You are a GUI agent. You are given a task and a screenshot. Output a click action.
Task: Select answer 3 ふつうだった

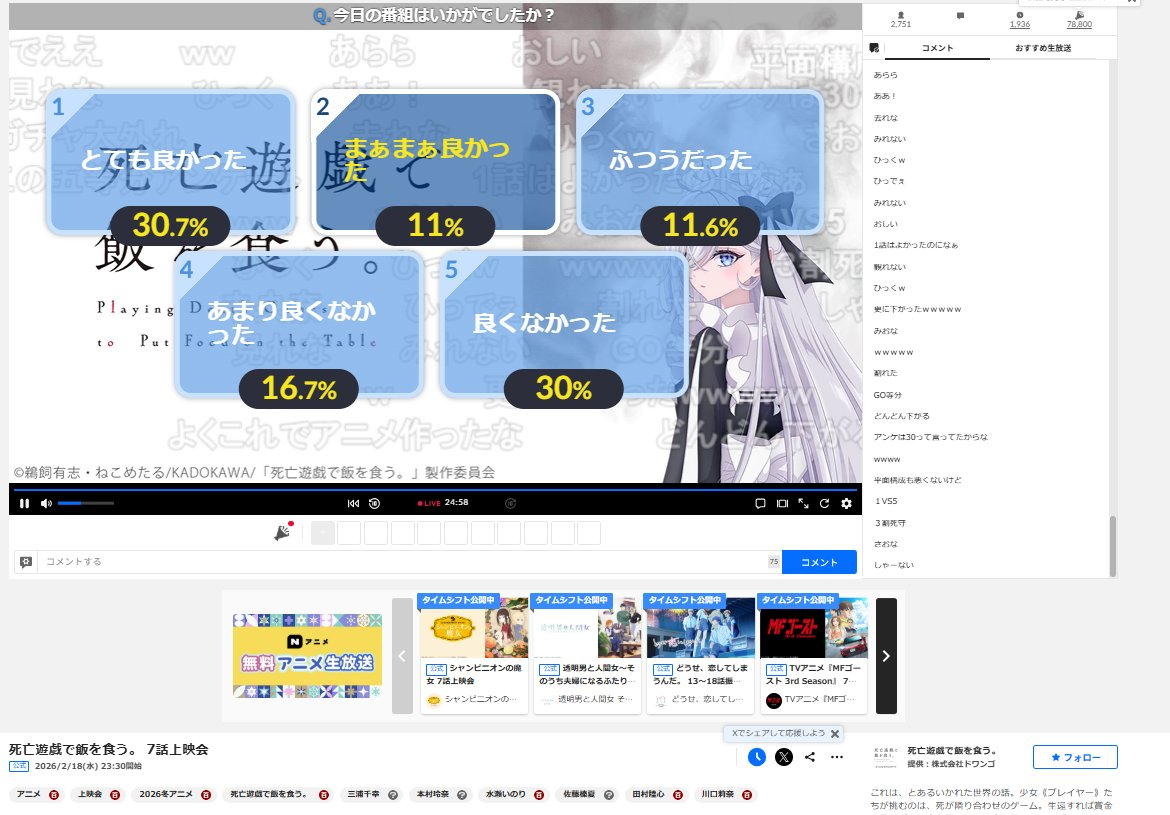tap(701, 163)
